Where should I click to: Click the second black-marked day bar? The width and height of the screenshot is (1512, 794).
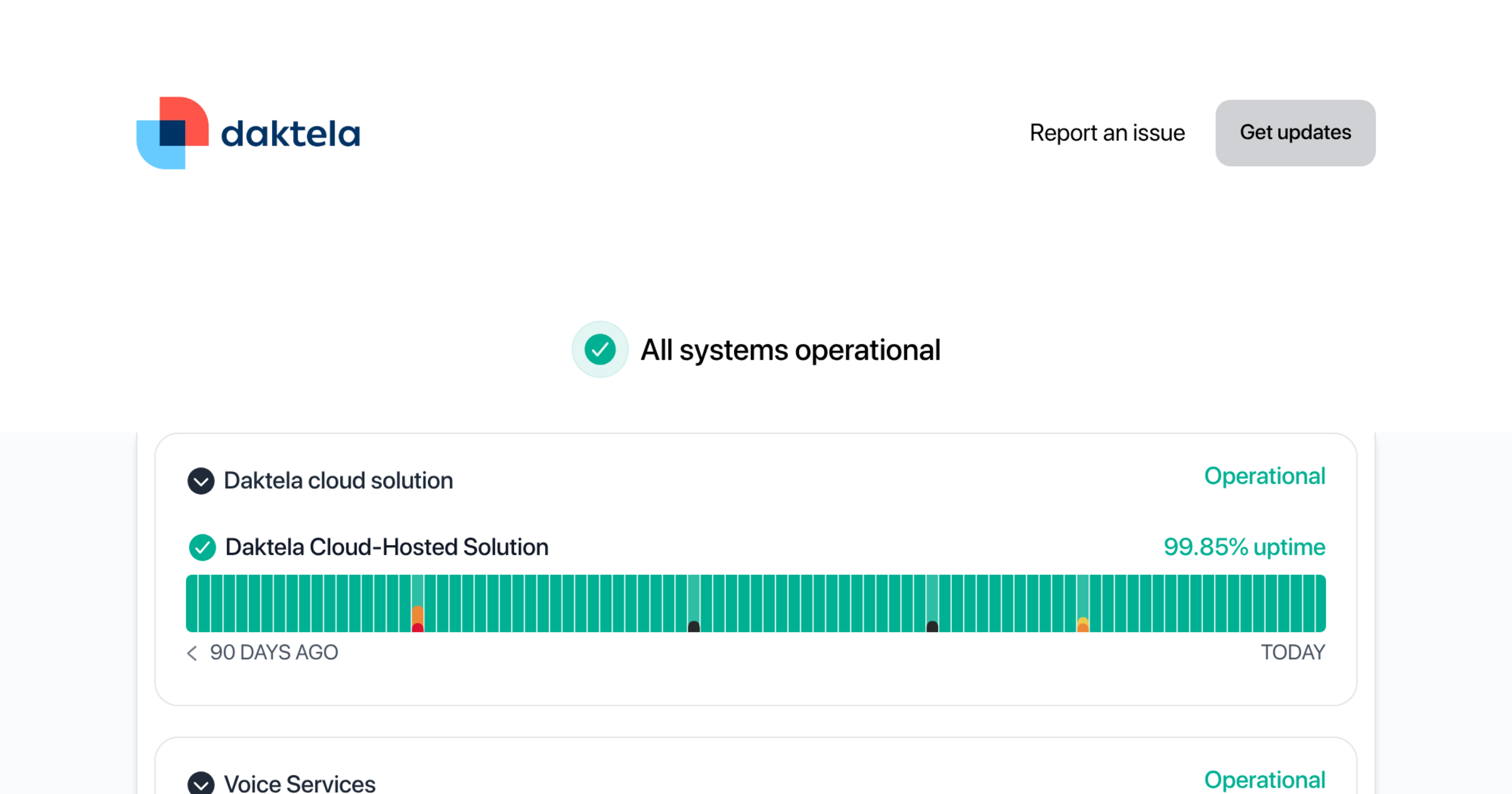(x=932, y=603)
